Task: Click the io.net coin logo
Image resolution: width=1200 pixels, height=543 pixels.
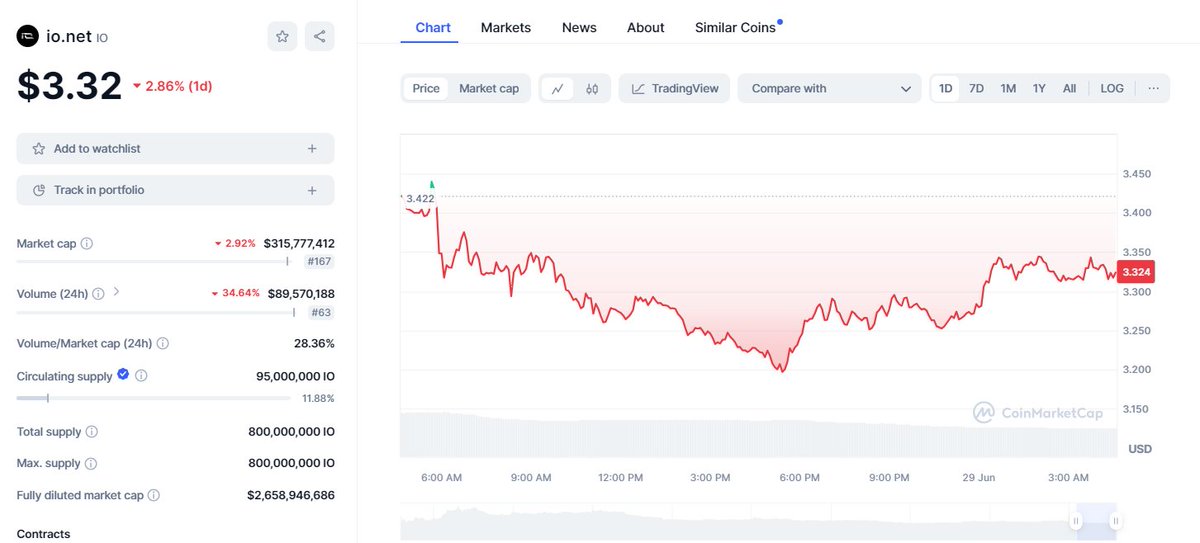Action: click(x=27, y=37)
